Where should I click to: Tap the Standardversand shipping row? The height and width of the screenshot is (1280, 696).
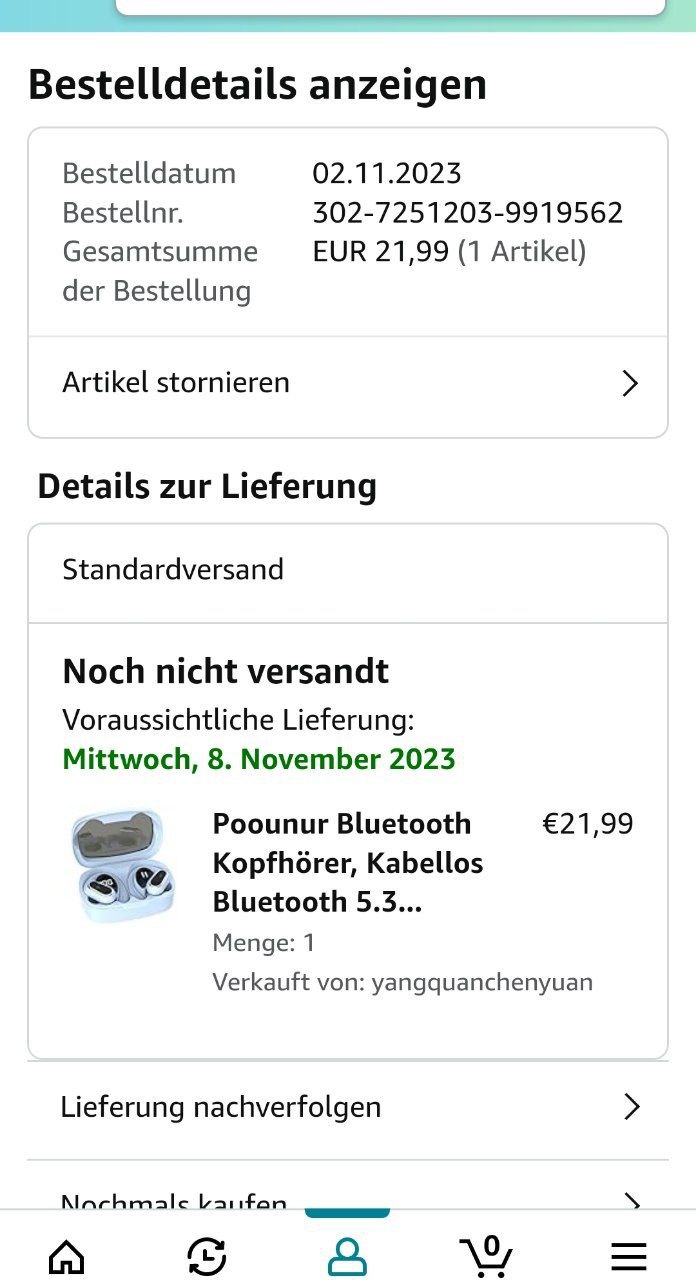tap(348, 571)
